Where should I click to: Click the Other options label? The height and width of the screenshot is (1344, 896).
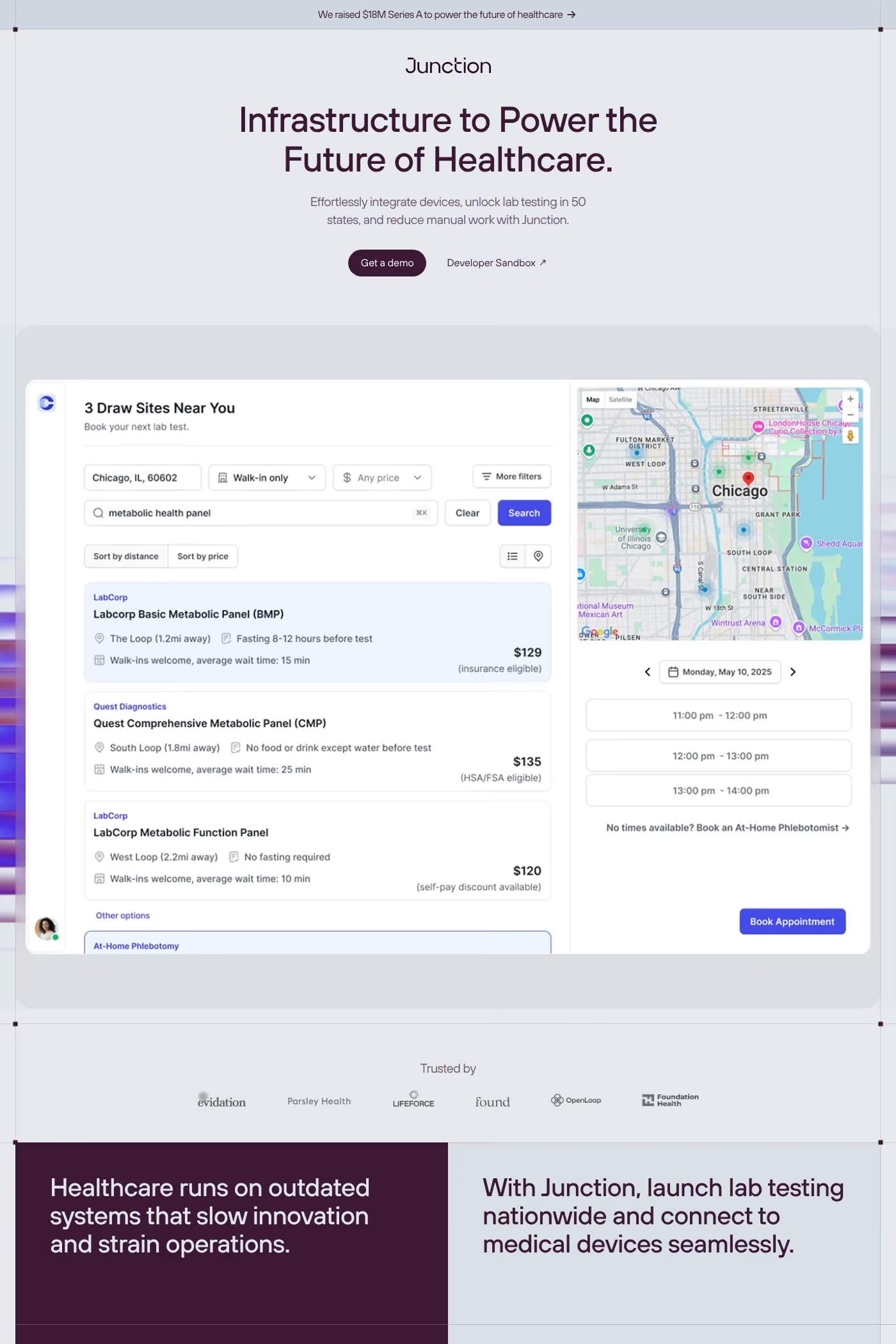(x=123, y=915)
